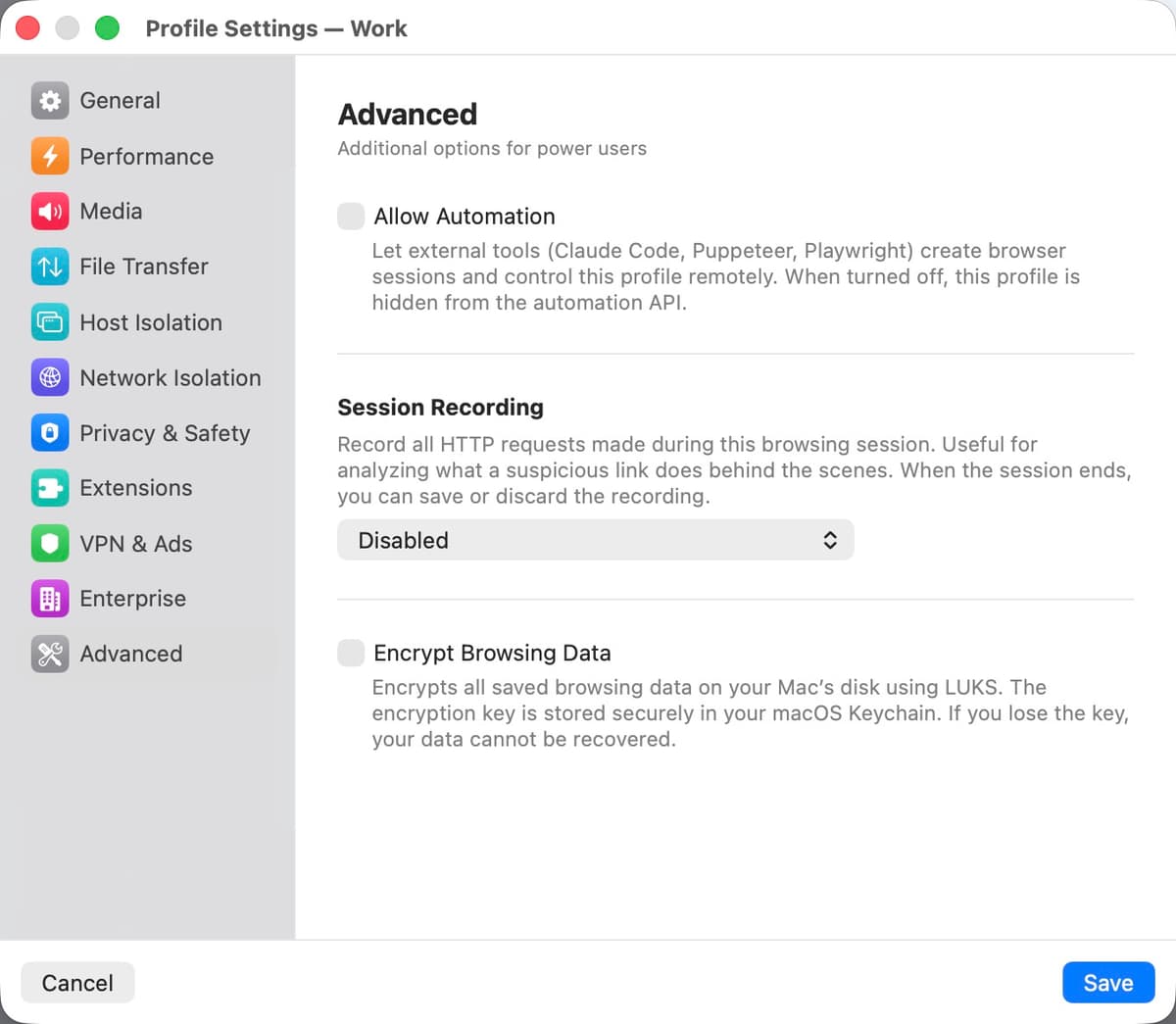Select Host Isolation in sidebar

click(148, 322)
